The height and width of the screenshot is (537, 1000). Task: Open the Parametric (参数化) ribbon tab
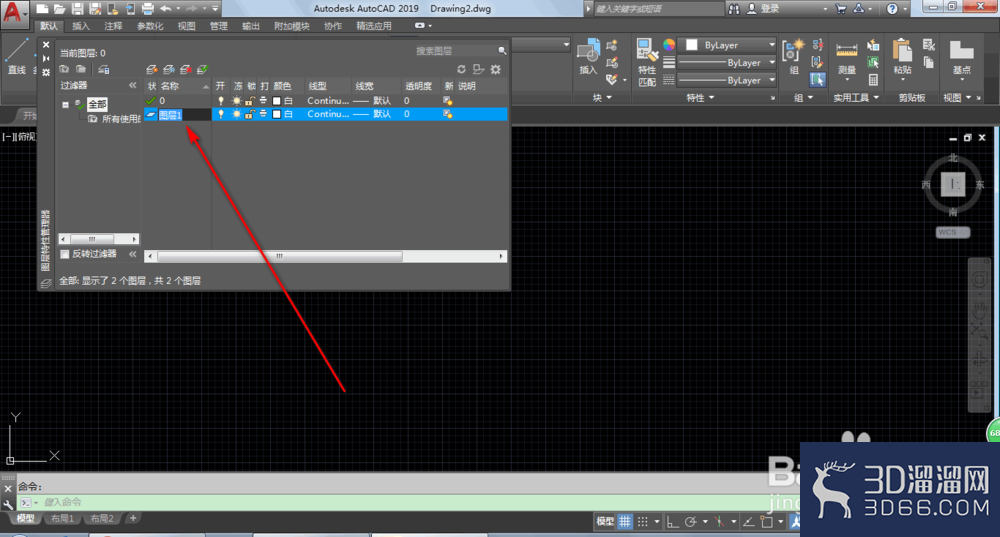click(150, 26)
